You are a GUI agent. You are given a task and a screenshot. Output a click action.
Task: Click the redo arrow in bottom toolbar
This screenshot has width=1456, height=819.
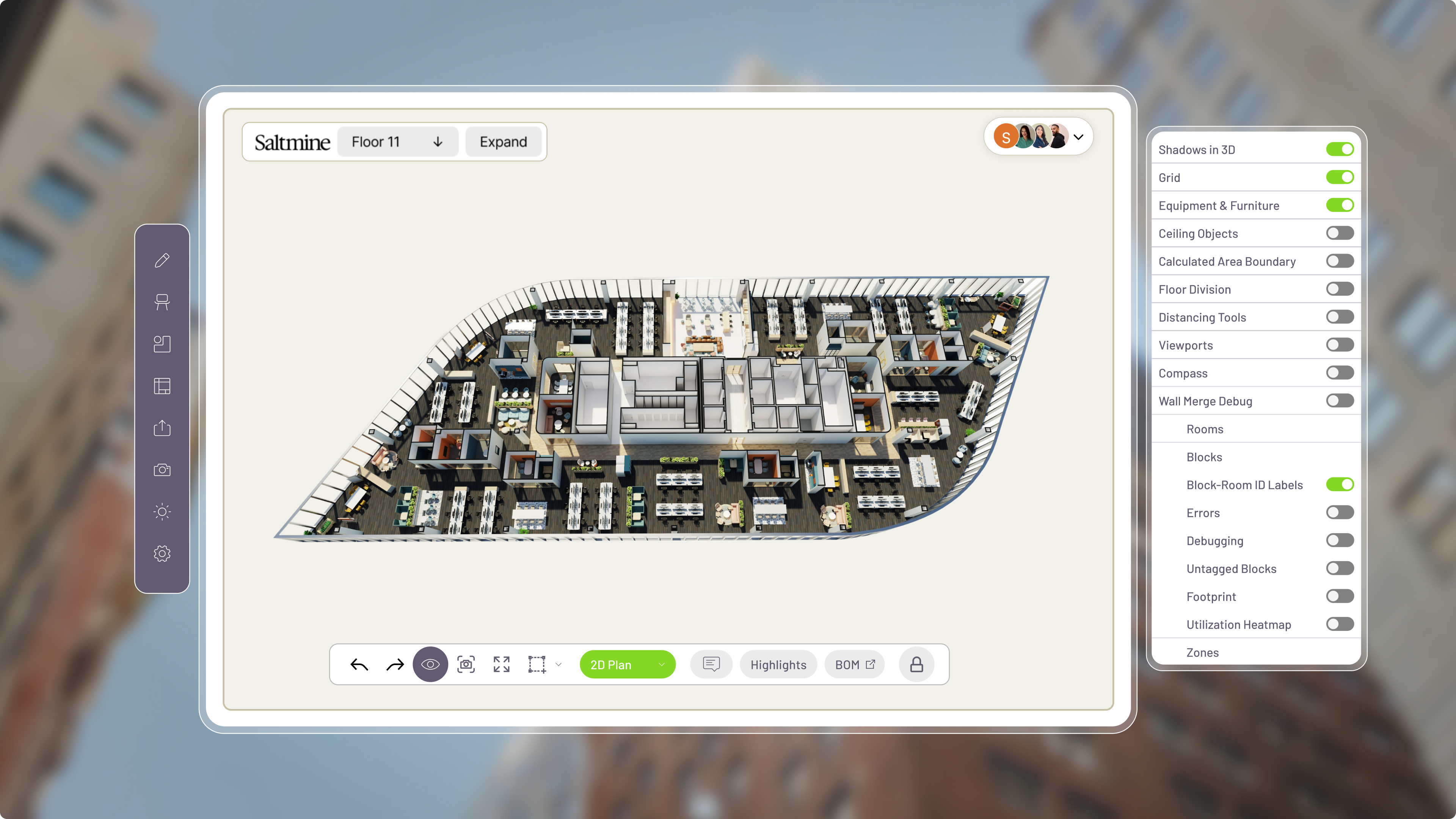coord(395,665)
